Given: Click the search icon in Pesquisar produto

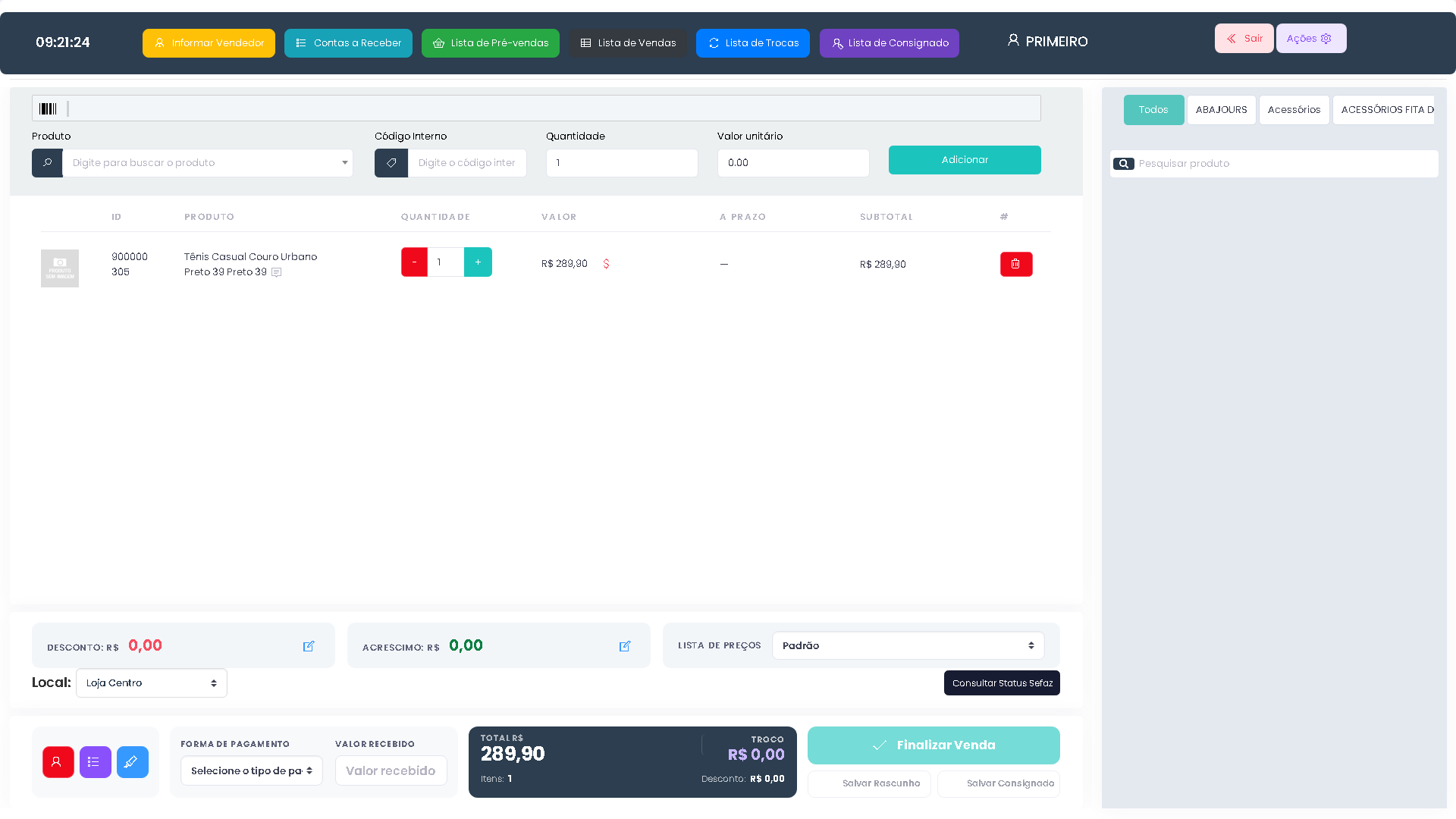Looking at the screenshot, I should click(1124, 164).
